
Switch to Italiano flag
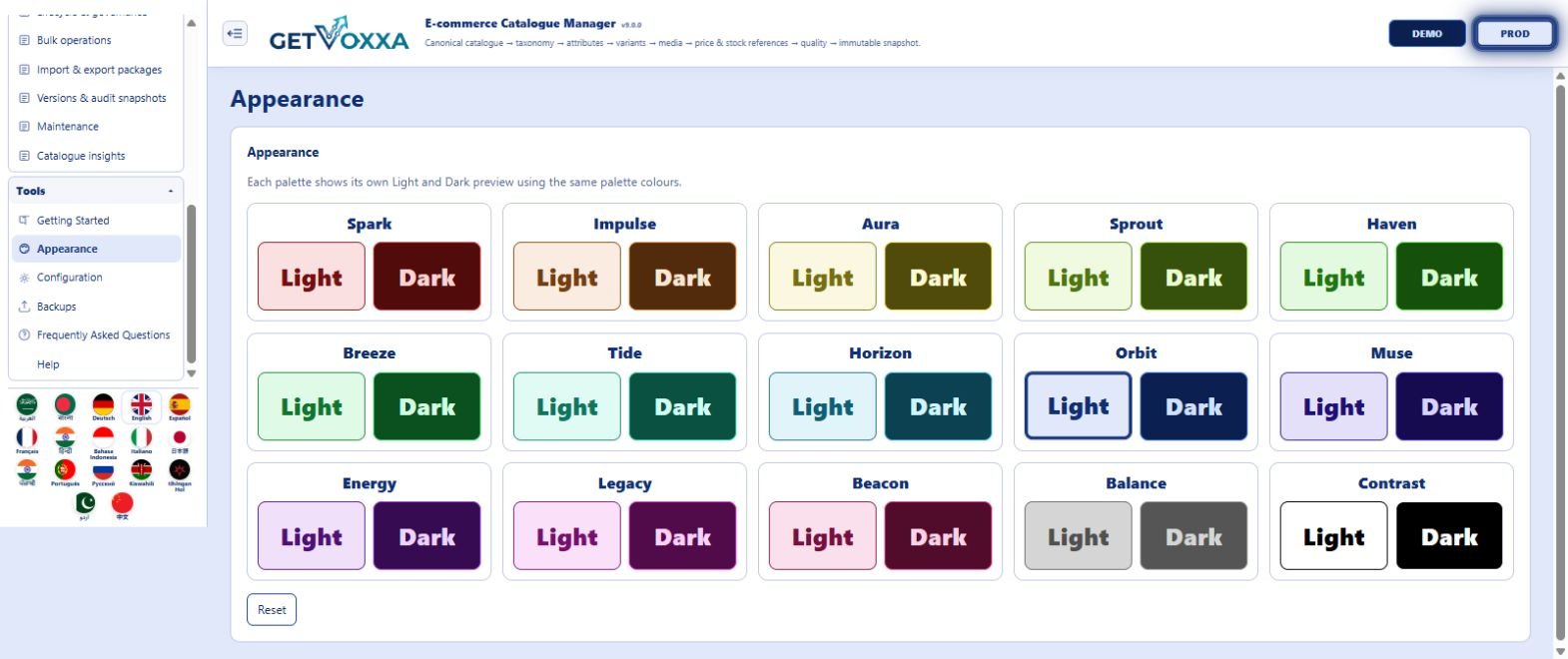coord(142,439)
